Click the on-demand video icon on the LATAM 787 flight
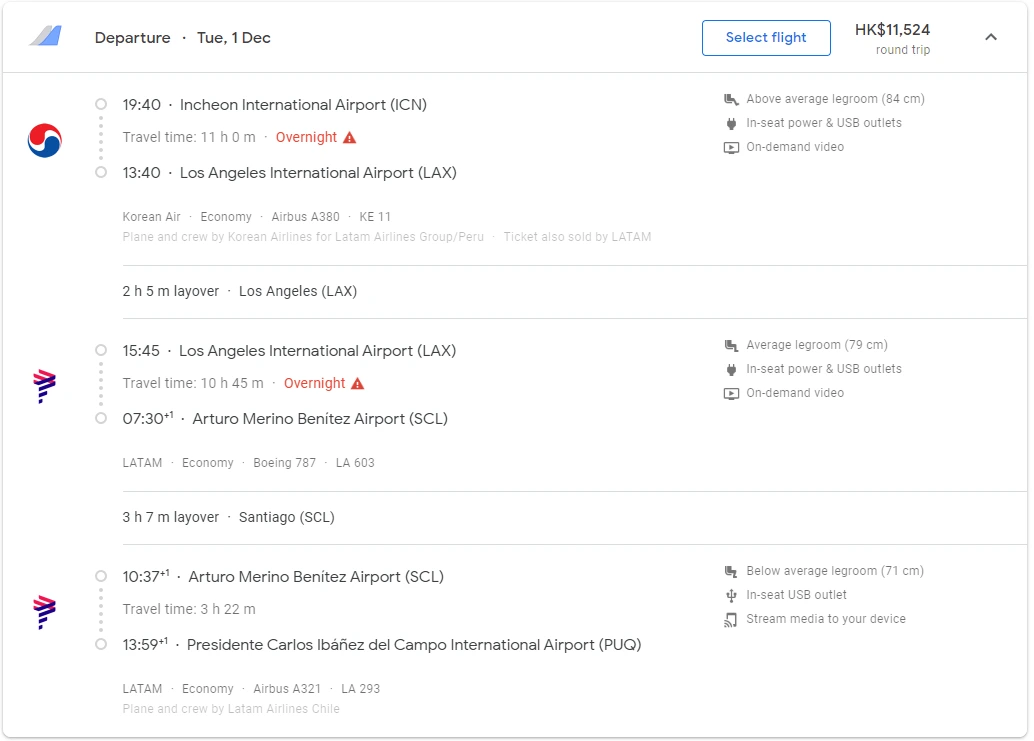The image size is (1034, 741). 731,393
